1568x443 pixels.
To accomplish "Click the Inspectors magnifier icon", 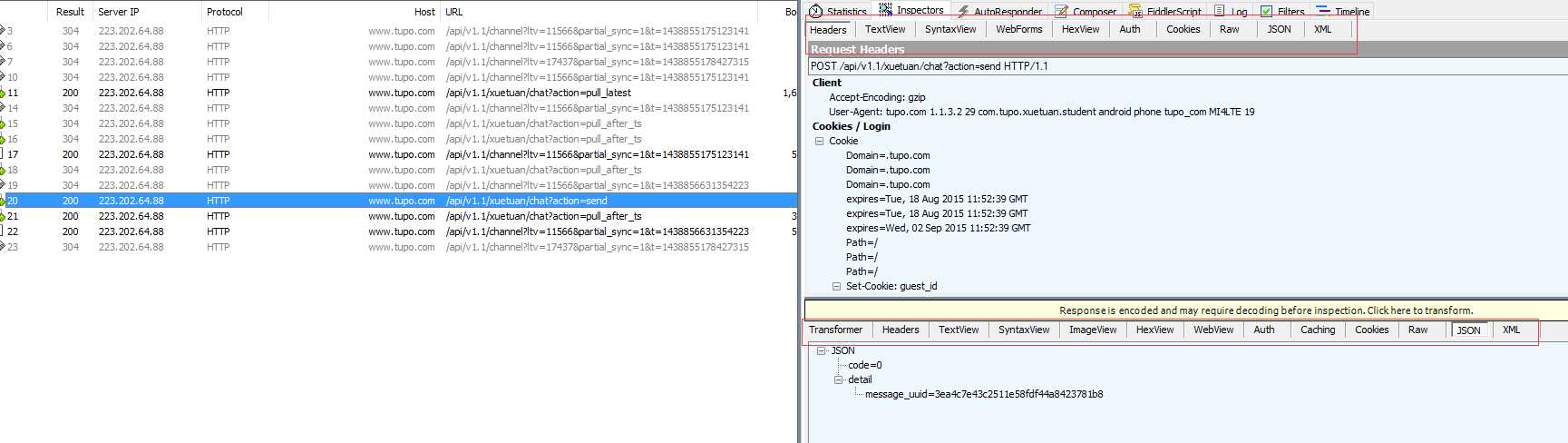I will coord(885,9).
